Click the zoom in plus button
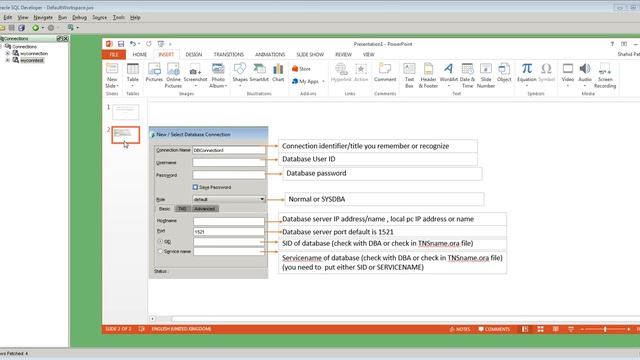This screenshot has width=640, height=360. (x=629, y=329)
